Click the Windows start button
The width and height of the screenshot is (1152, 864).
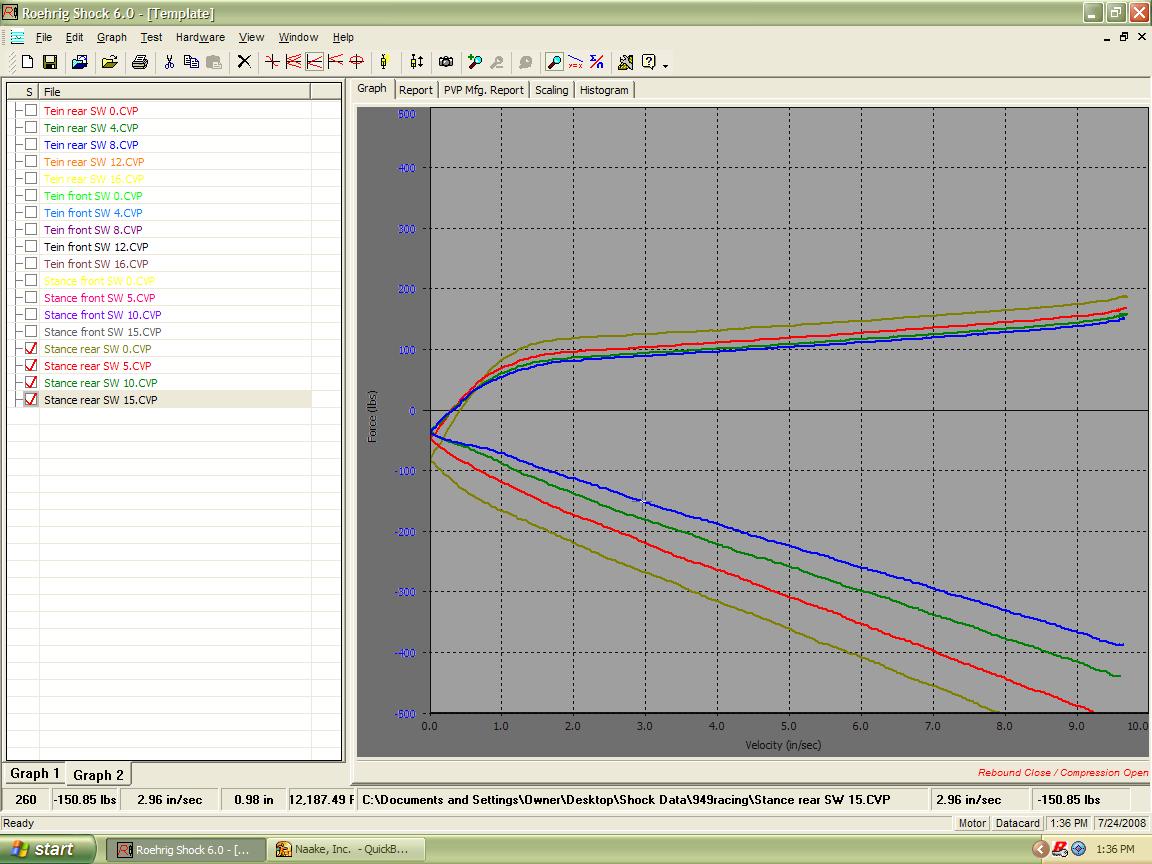48,849
